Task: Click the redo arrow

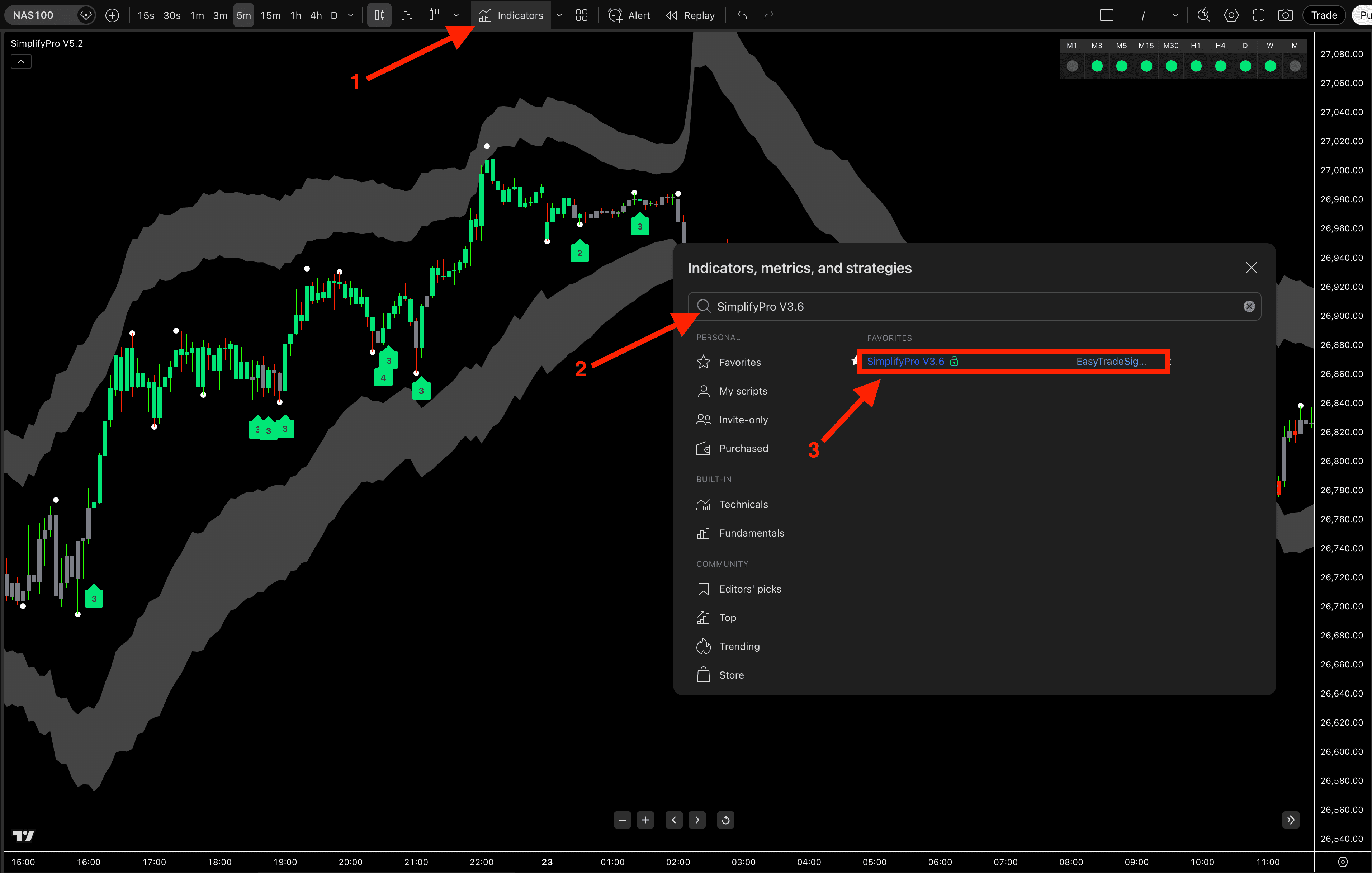Action: pyautogui.click(x=769, y=15)
